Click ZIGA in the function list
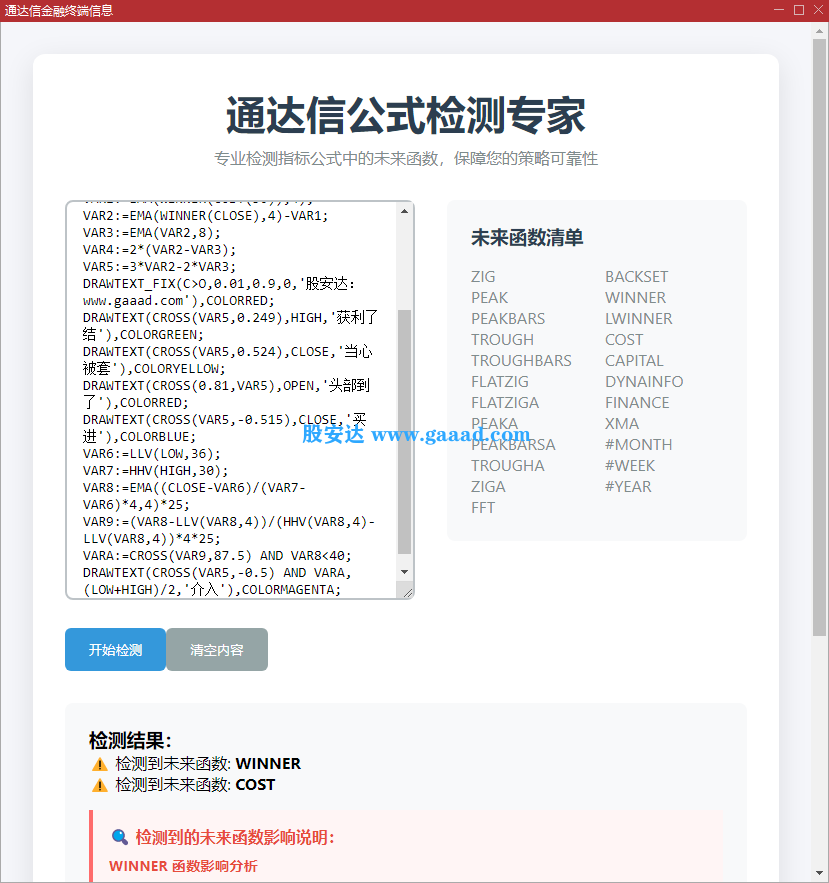 (x=488, y=487)
